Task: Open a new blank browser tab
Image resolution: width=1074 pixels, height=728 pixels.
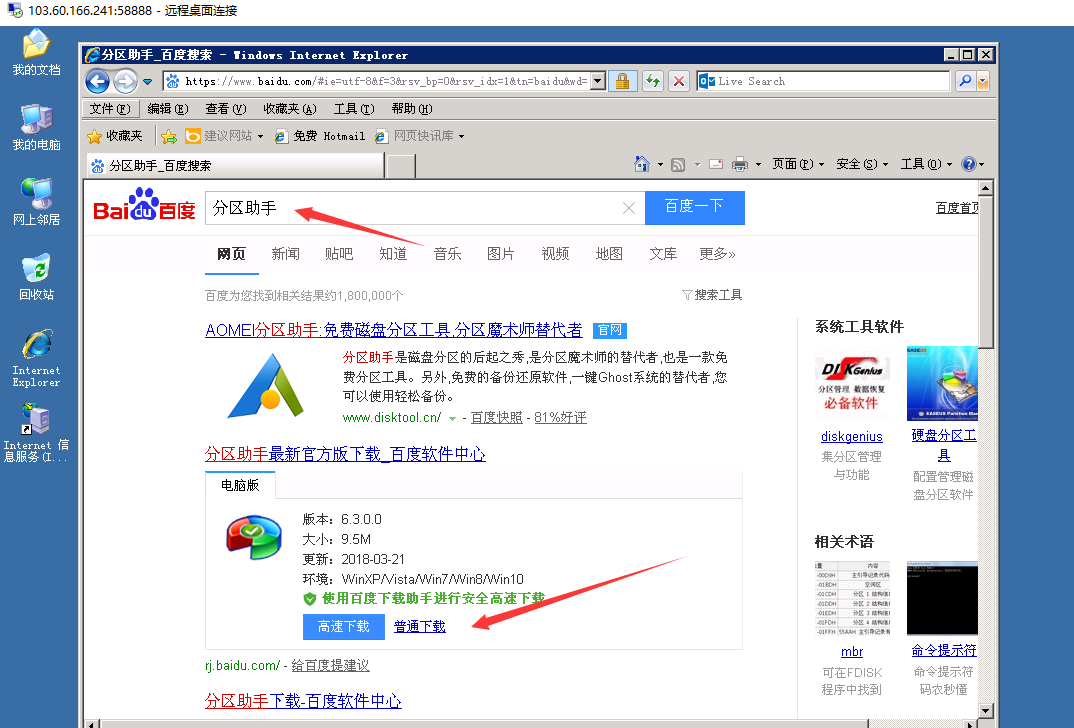Action: click(x=401, y=166)
